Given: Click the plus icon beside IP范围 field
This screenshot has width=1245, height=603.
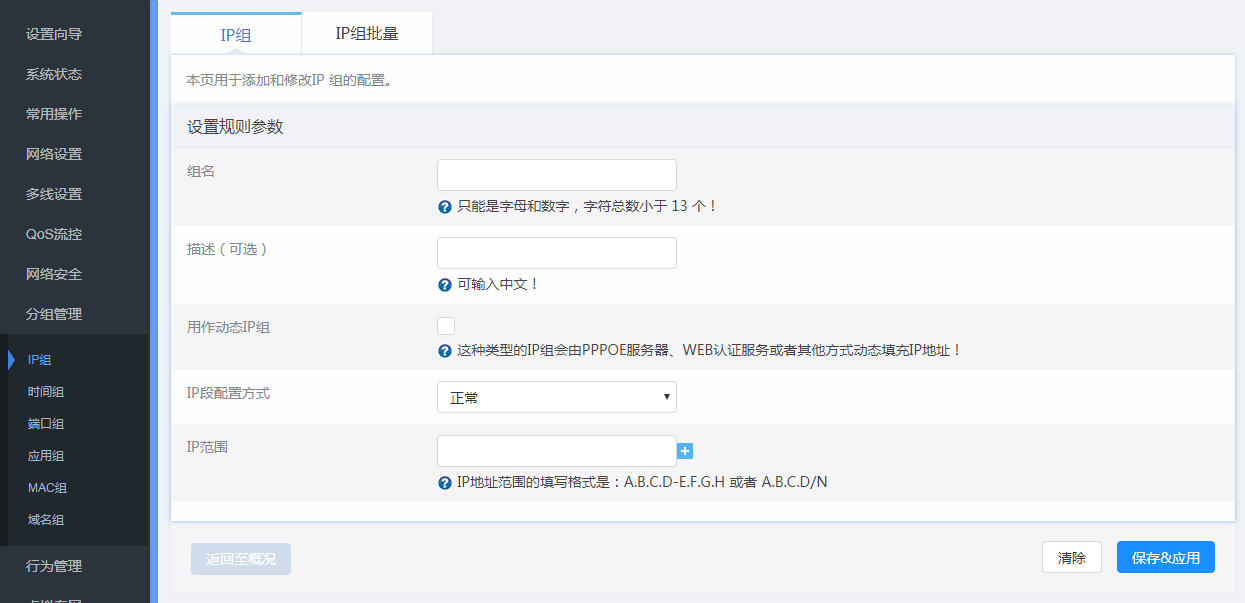Looking at the screenshot, I should 685,452.
